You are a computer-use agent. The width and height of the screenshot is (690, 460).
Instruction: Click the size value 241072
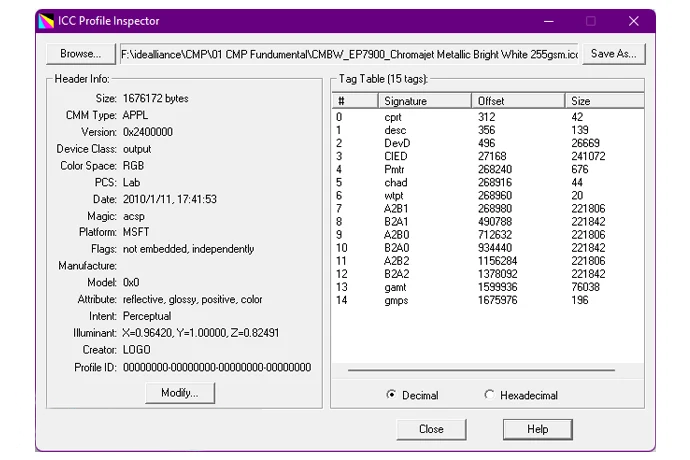588,156
